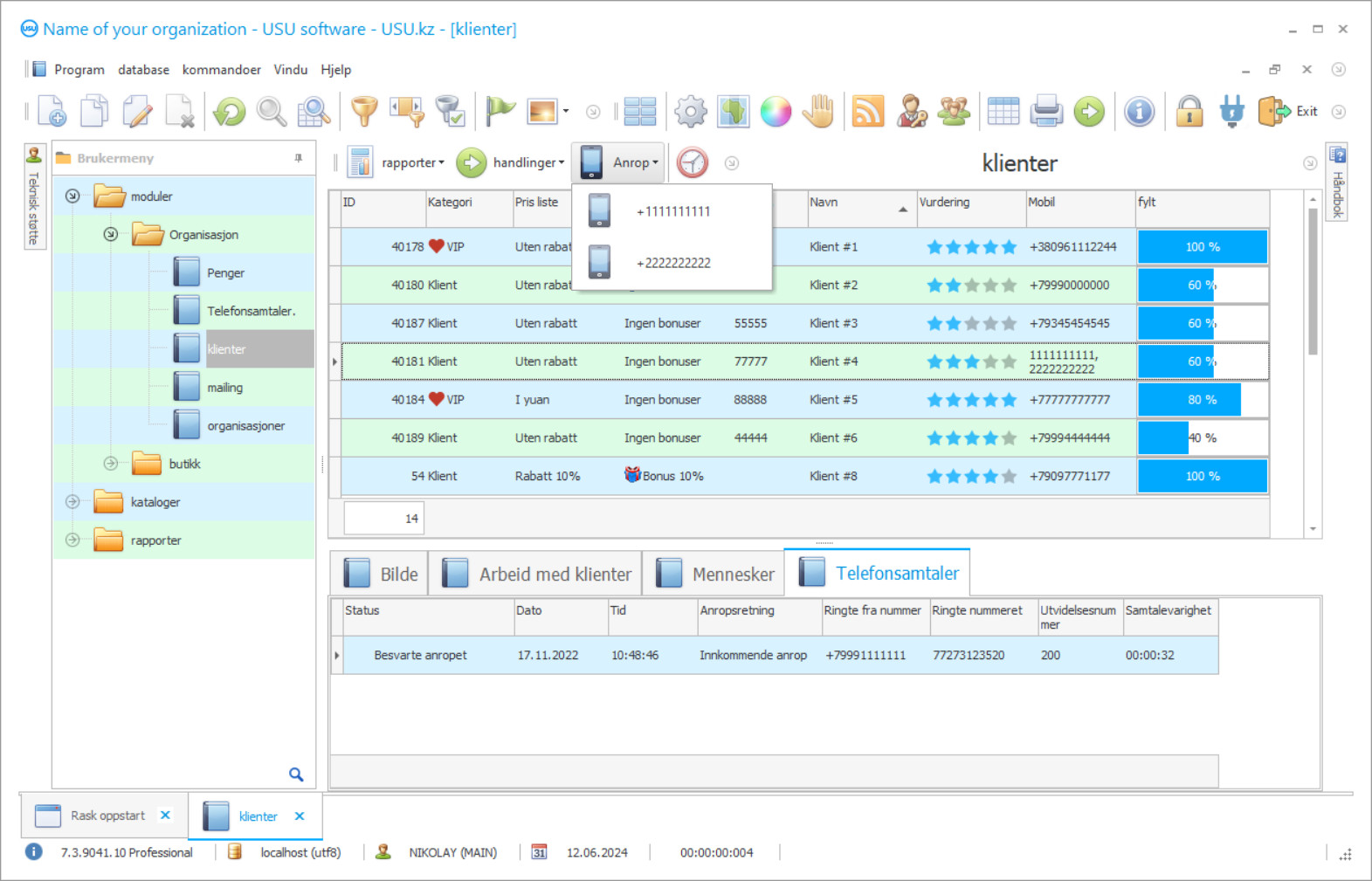The width and height of the screenshot is (1372, 881).
Task: Switch to the Bilde tab
Action: click(x=380, y=574)
